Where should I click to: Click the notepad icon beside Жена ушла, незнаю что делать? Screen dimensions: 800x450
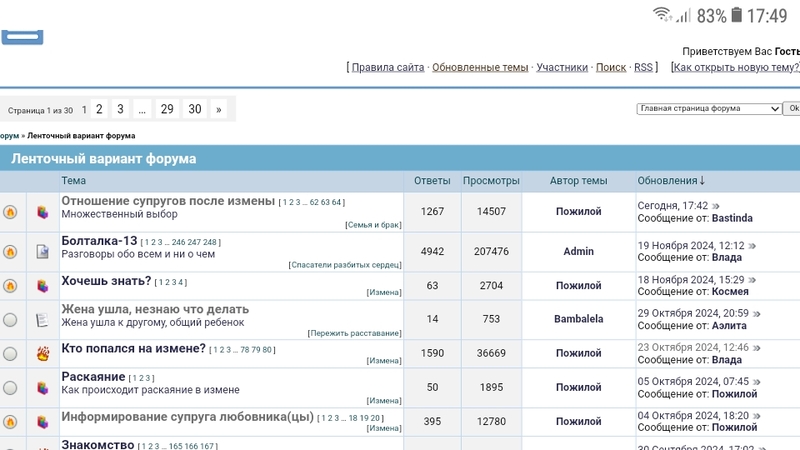point(42,320)
